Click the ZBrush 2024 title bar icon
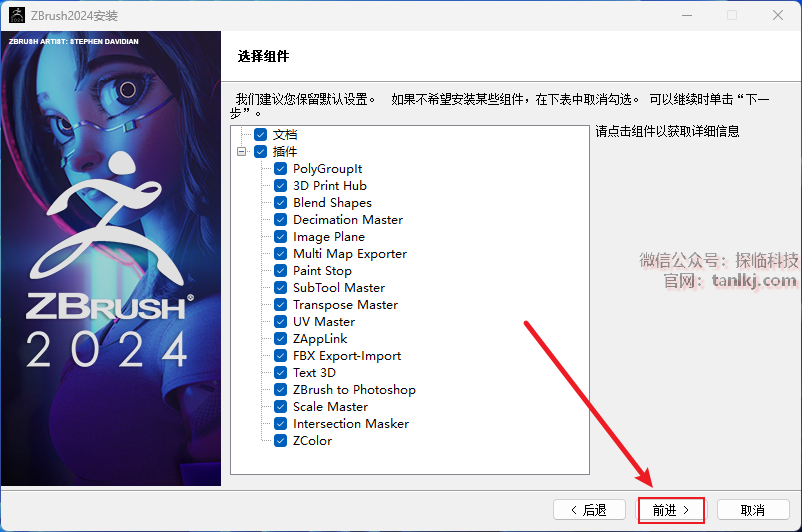 tap(17, 15)
